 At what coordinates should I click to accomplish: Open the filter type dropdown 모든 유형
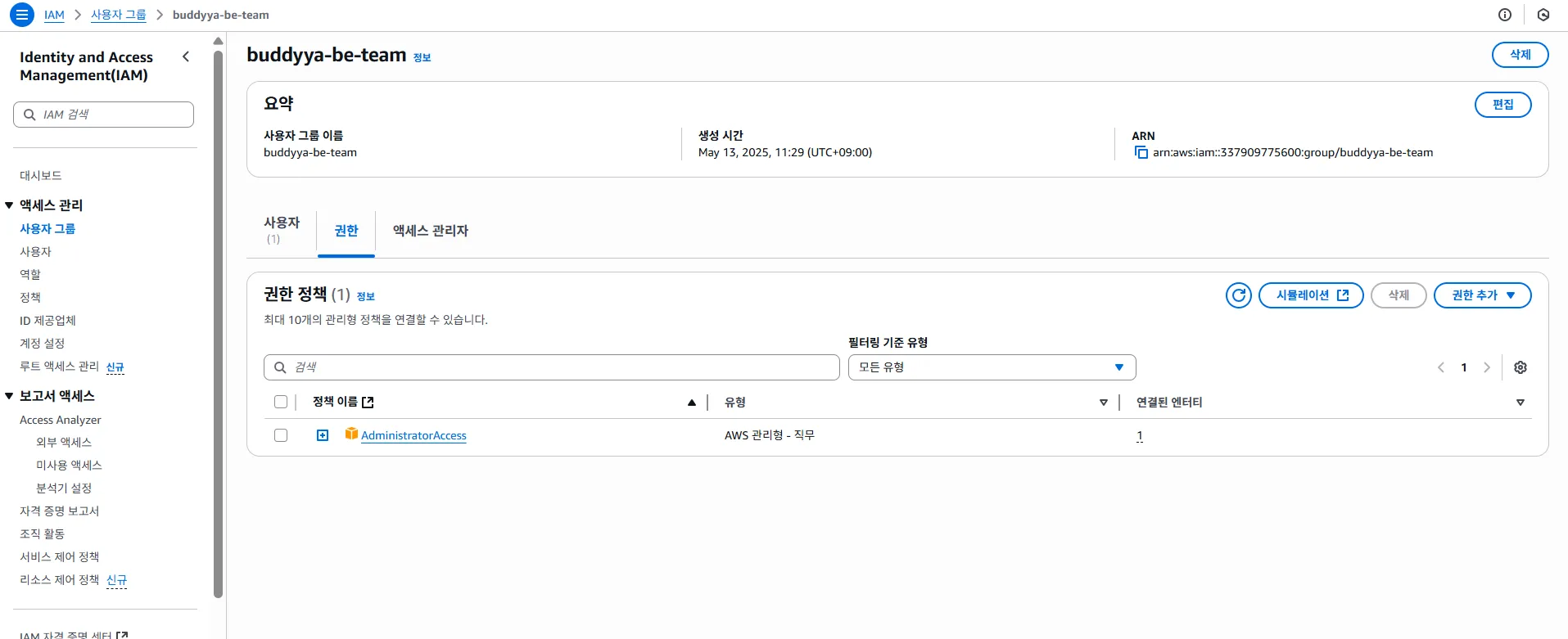point(992,367)
